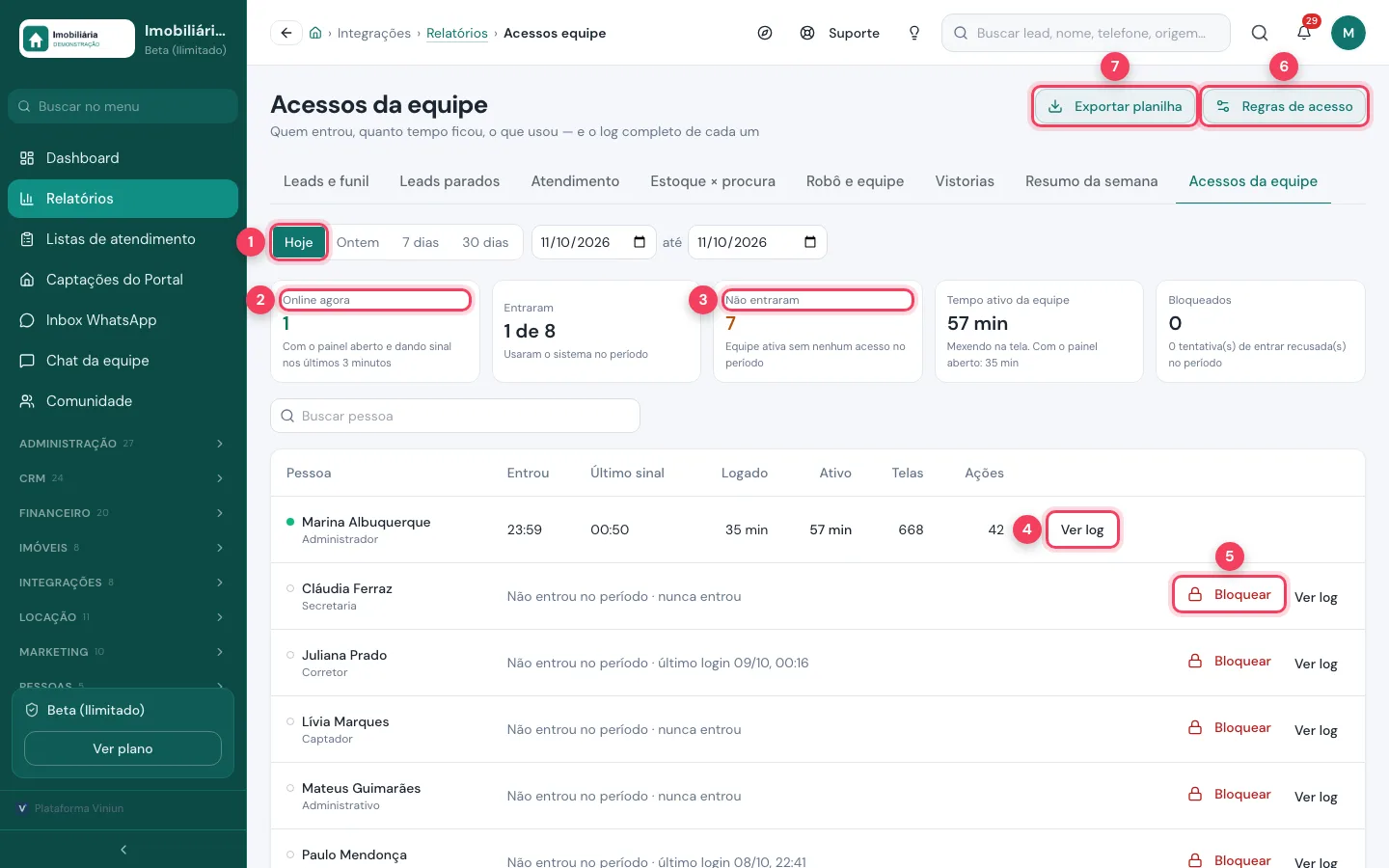
Task: Select the Ontem period filter
Action: (x=358, y=242)
